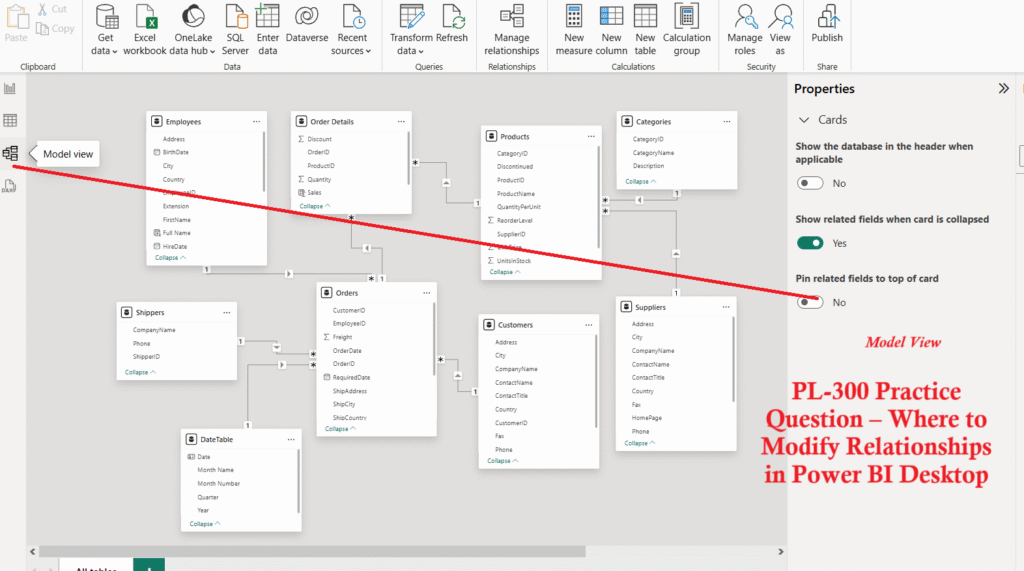Click the Manage roles icon

click(745, 17)
